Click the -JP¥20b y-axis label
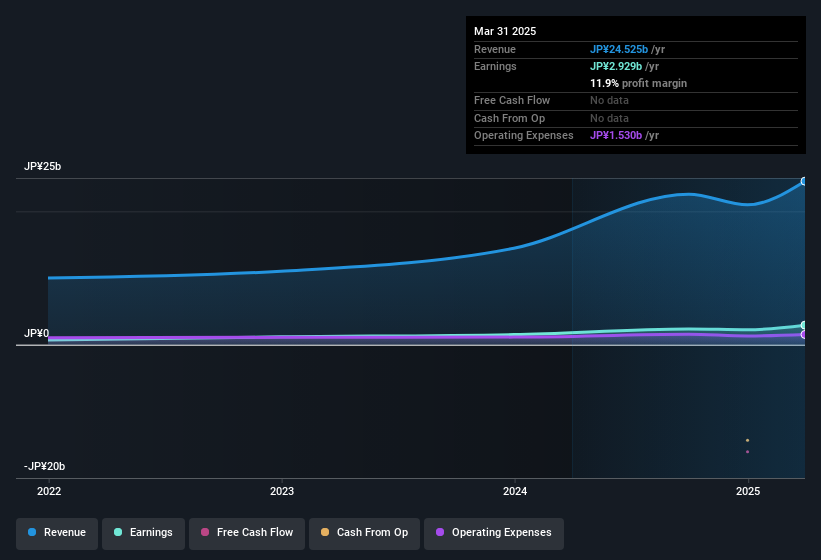The image size is (821, 560). coord(45,466)
